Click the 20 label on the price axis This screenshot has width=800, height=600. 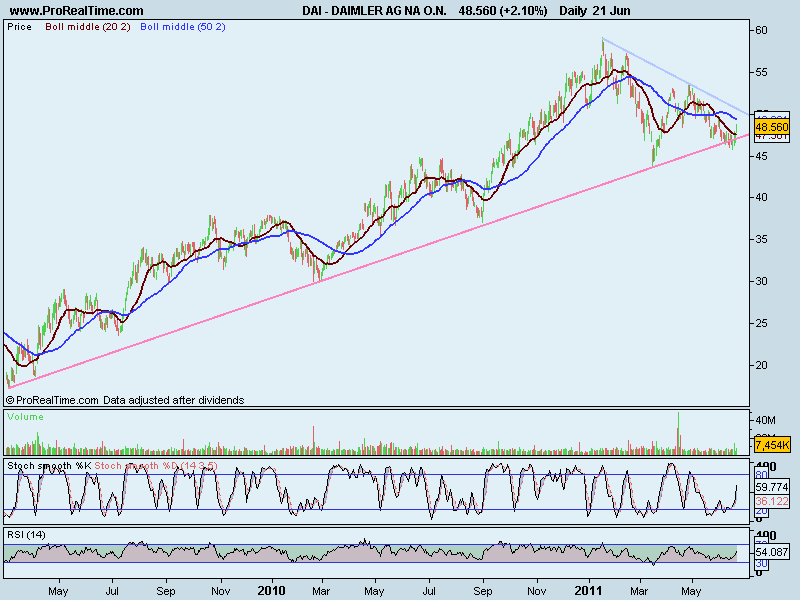761,365
